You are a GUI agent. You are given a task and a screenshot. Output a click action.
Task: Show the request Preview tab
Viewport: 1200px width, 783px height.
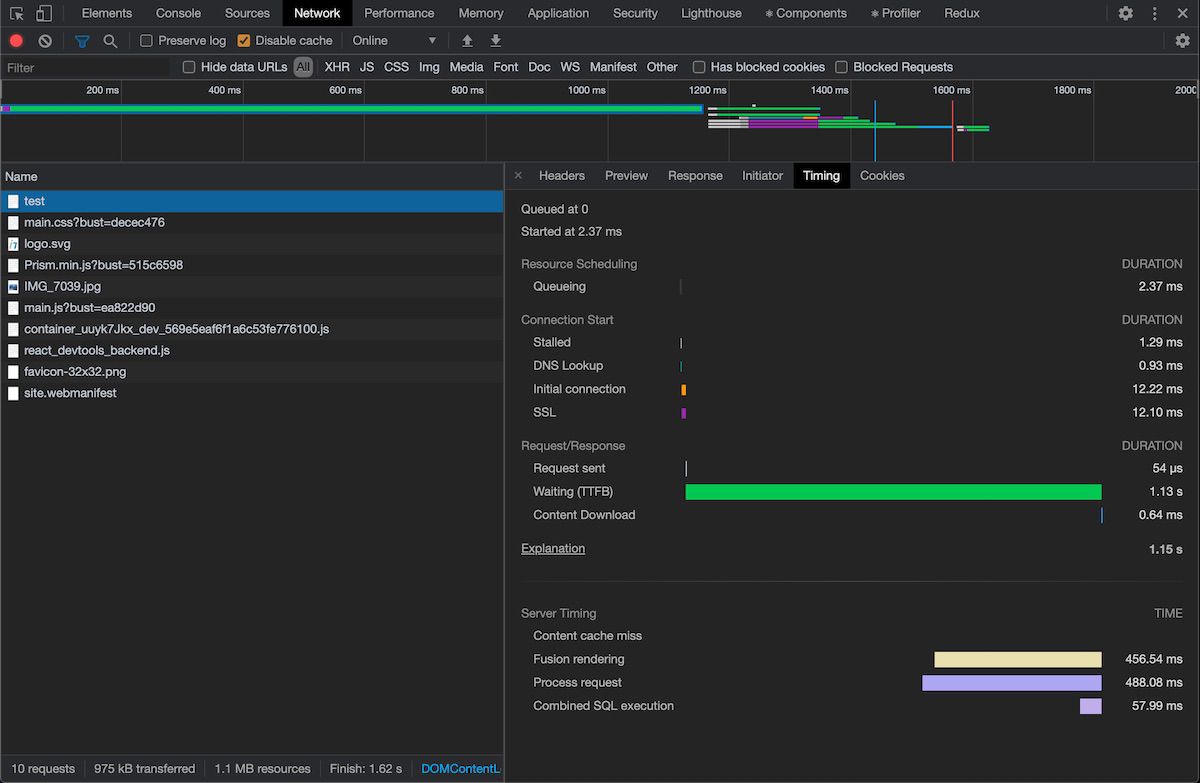[626, 175]
